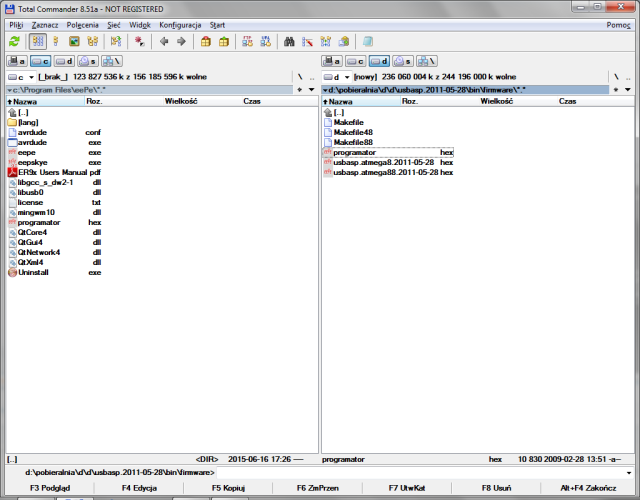The height and width of the screenshot is (500, 640).
Task: Click the F5 Kopiuj button
Action: [x=228, y=488]
